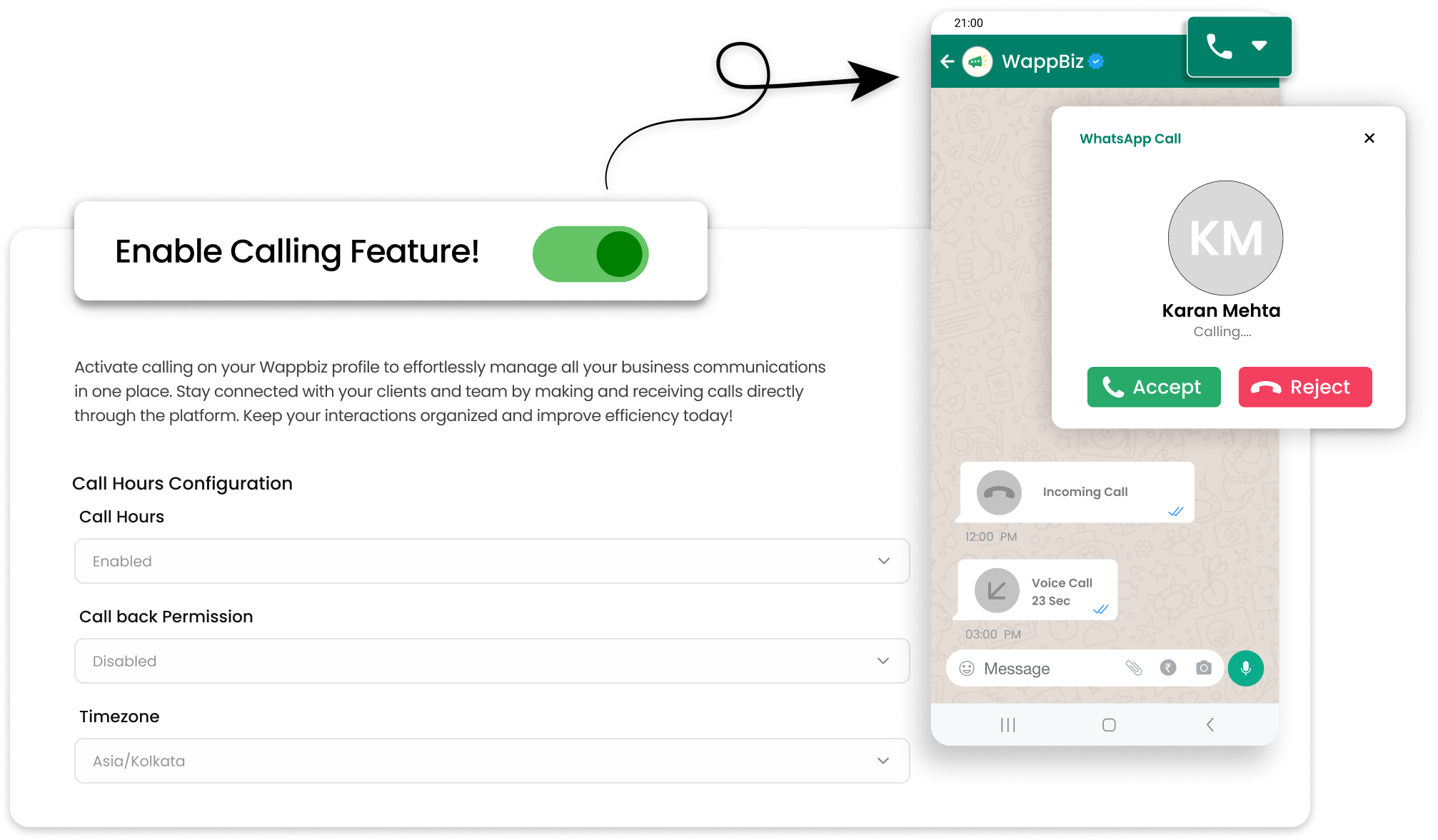Accept the WhatsApp call from Karan Mehta
The image size is (1438, 840).
coord(1154,387)
